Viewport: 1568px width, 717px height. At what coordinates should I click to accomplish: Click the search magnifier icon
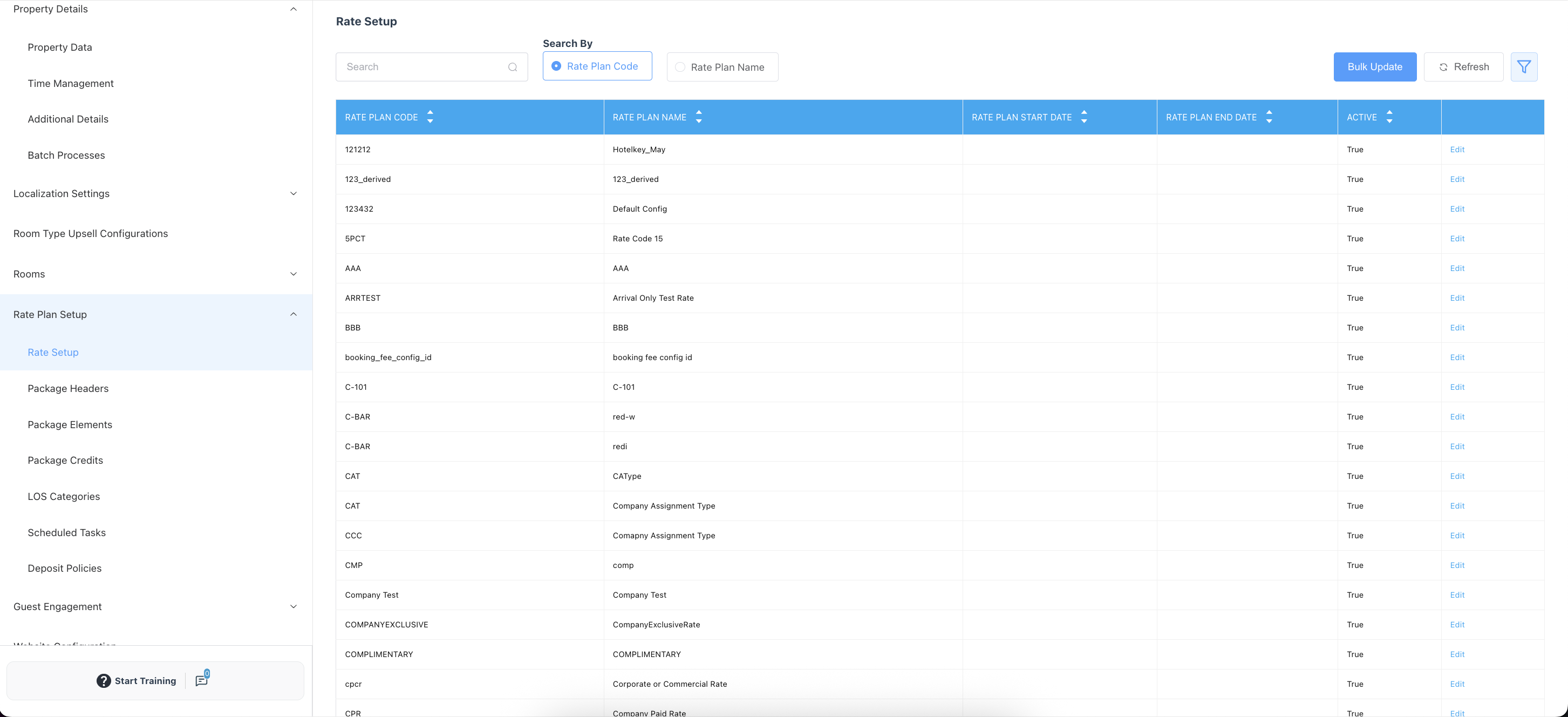tap(513, 67)
